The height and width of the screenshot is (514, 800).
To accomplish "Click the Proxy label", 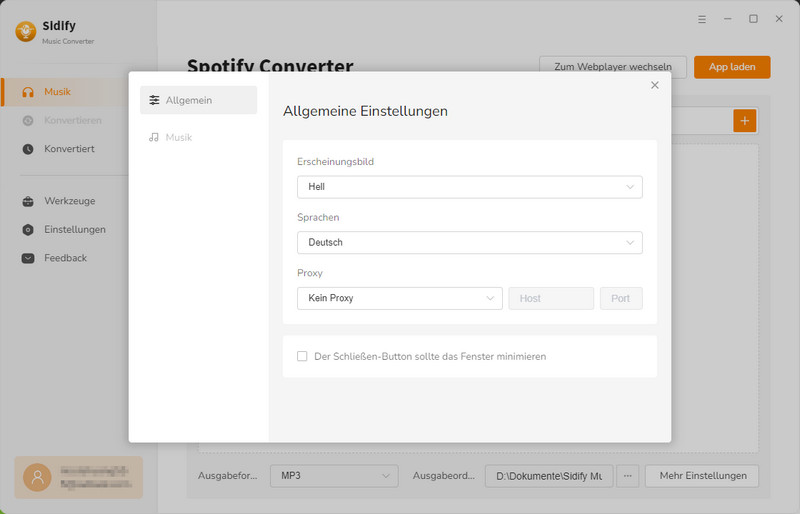I will pos(310,273).
